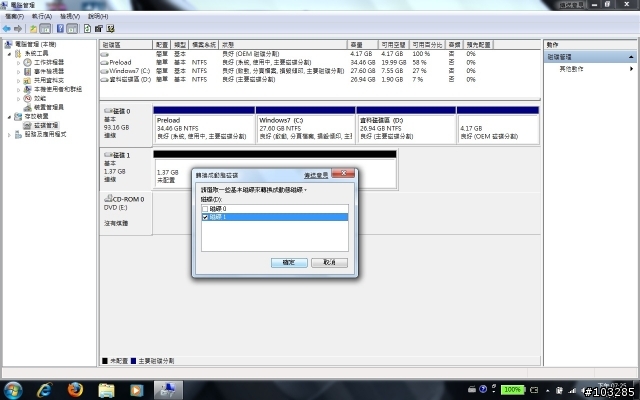Collapse the Storage tree node
Viewport: 640px width, 400px height.
9,117
